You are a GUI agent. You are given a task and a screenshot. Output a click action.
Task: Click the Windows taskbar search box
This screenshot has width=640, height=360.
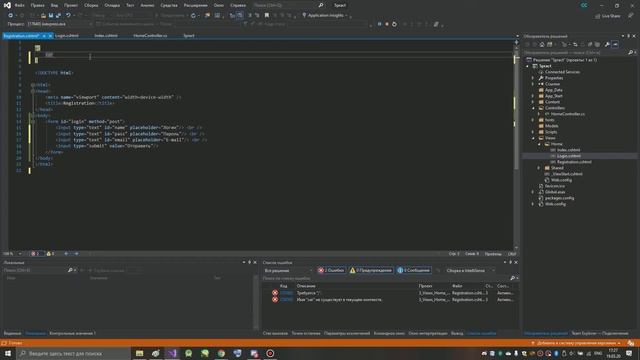tap(73, 353)
